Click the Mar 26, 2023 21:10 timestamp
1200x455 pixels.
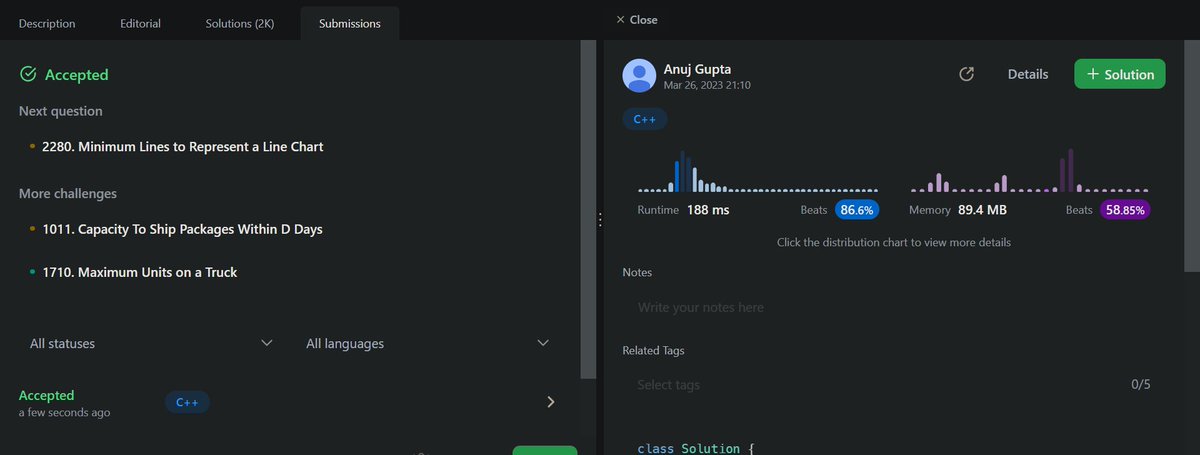click(707, 86)
